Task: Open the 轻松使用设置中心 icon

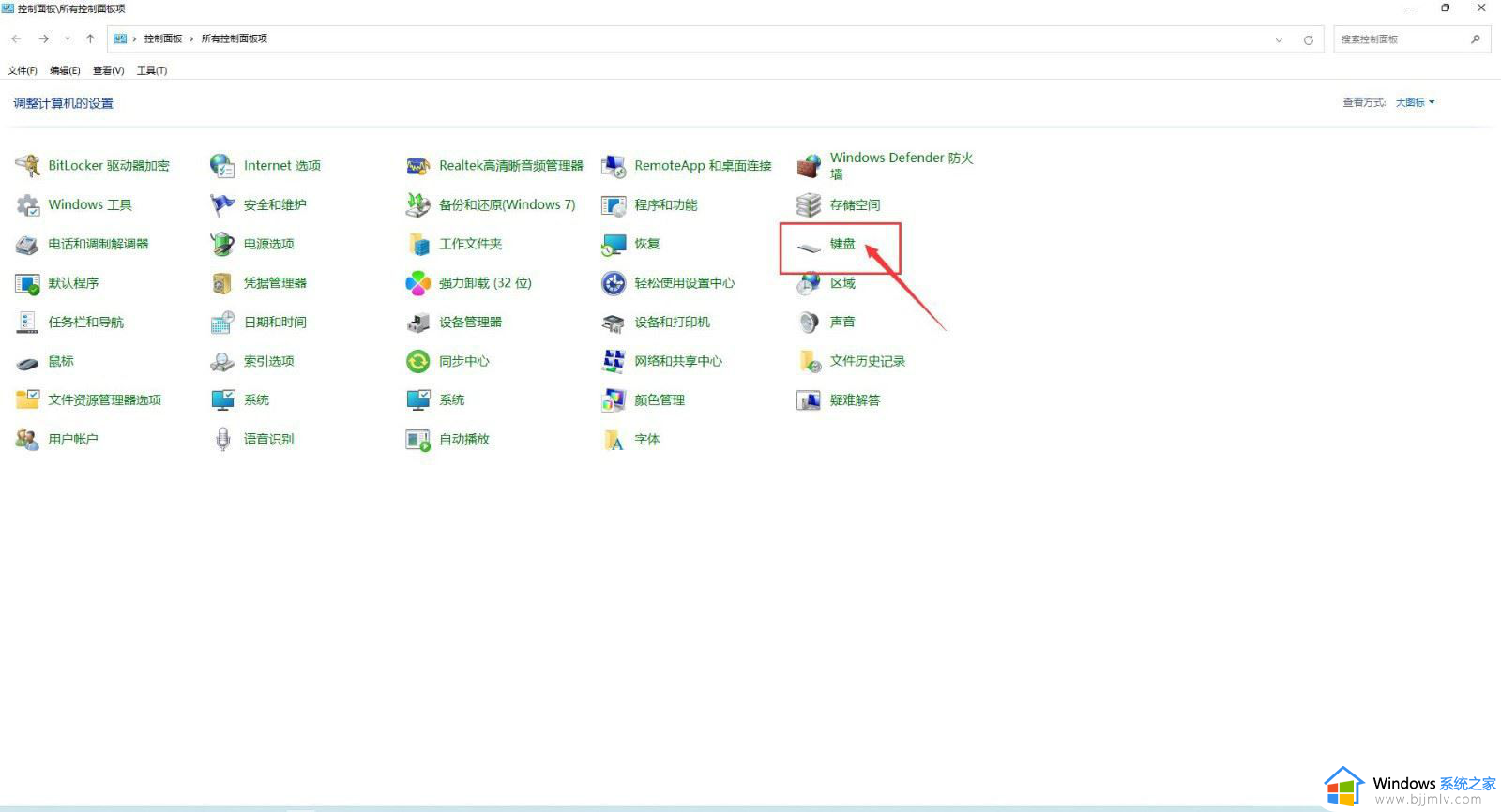Action: pos(614,283)
